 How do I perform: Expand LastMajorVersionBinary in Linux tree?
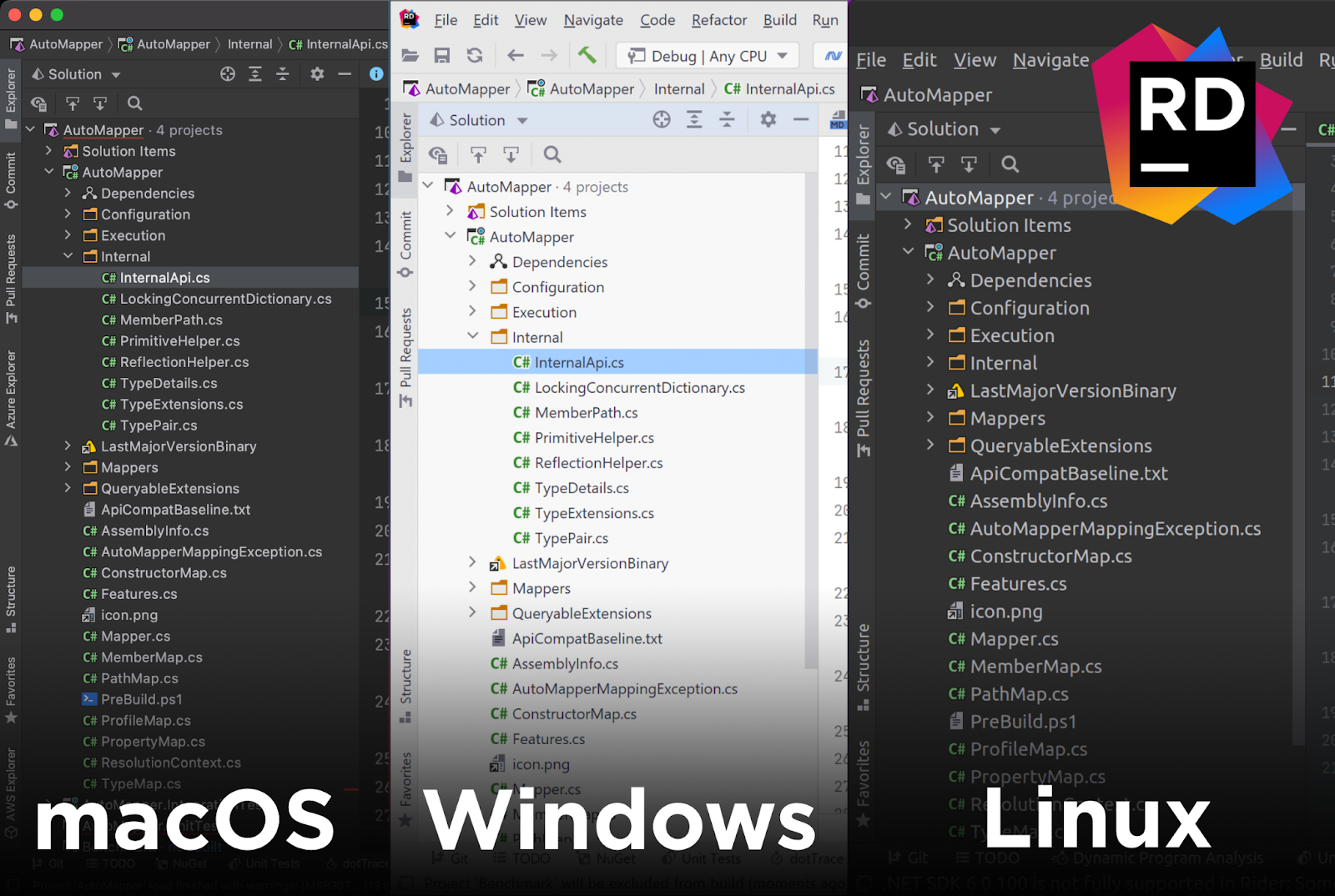930,390
